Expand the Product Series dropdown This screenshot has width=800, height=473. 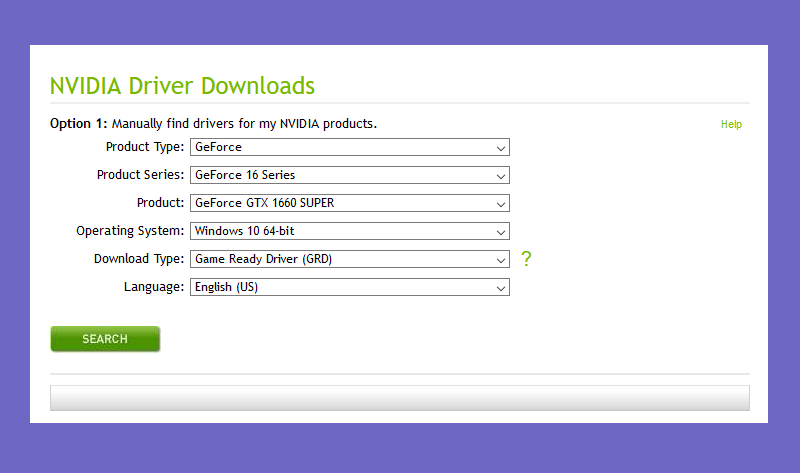[x=349, y=175]
